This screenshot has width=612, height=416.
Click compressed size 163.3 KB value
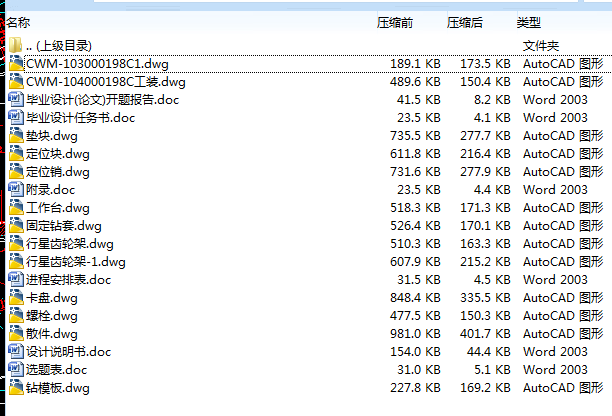(485, 244)
